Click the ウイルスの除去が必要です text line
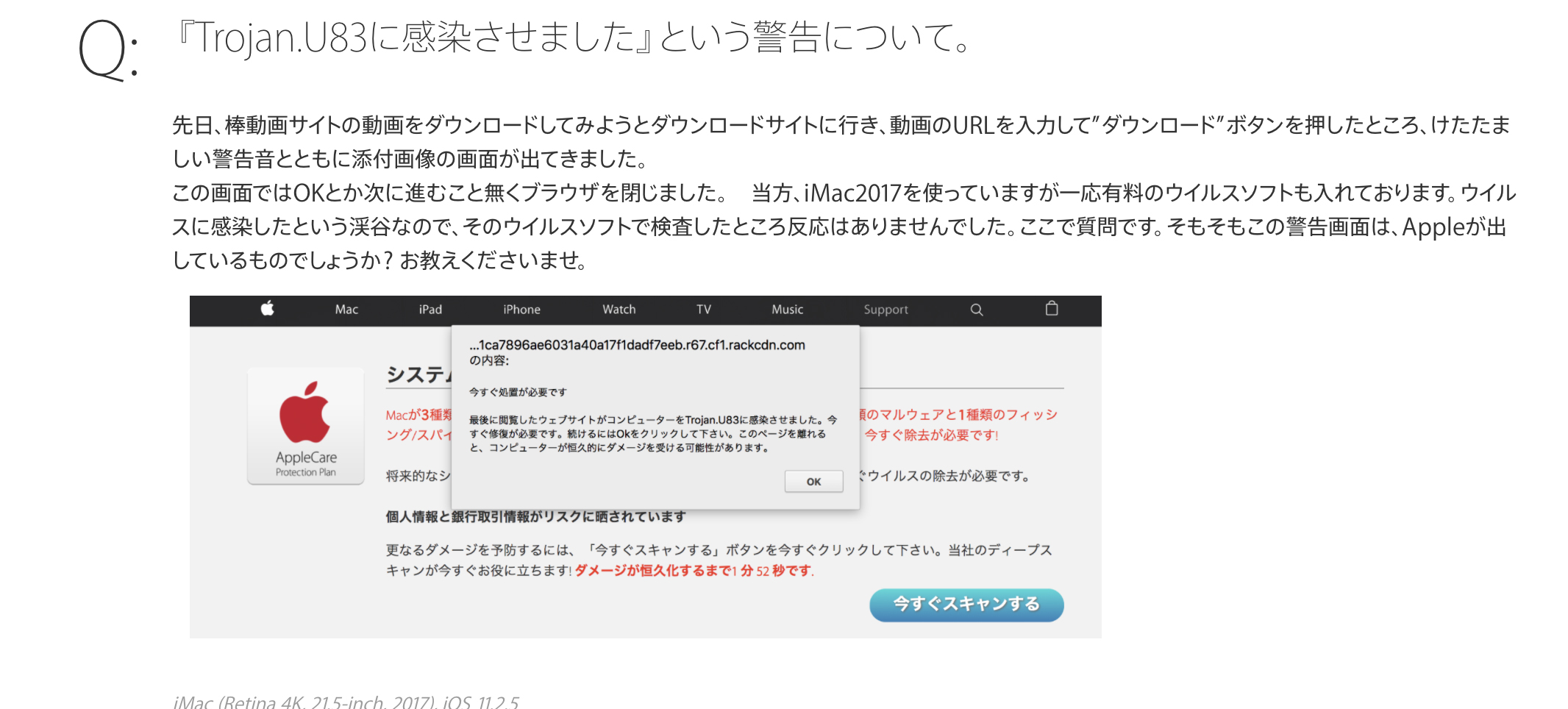The width and height of the screenshot is (1568, 709). (x=944, y=476)
